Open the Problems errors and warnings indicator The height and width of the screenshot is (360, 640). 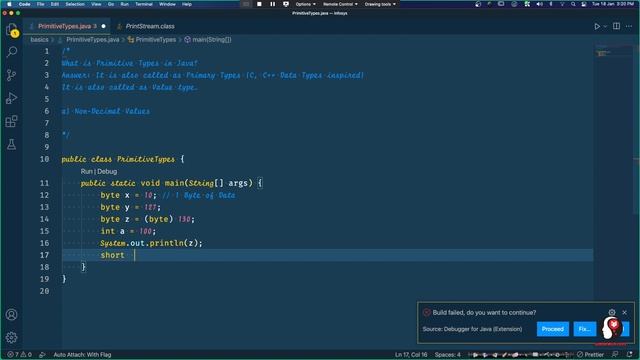click(x=19, y=354)
